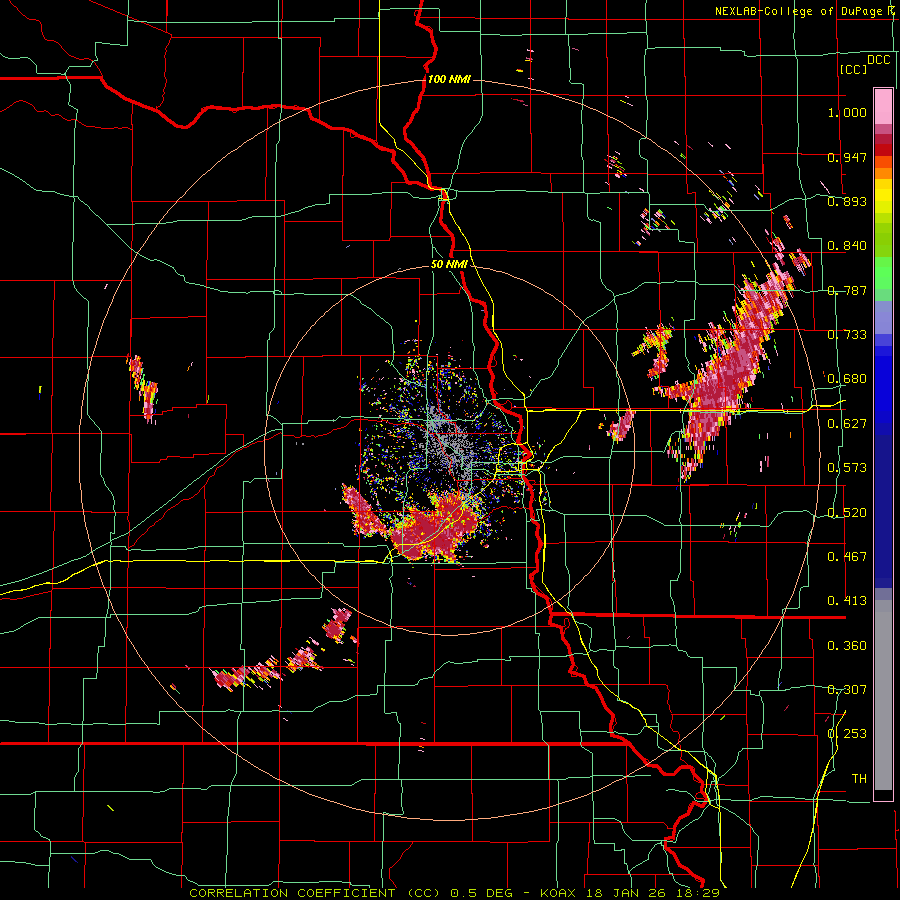The height and width of the screenshot is (900, 900).
Task: Click the 0.467 scale value
Action: [x=847, y=557]
